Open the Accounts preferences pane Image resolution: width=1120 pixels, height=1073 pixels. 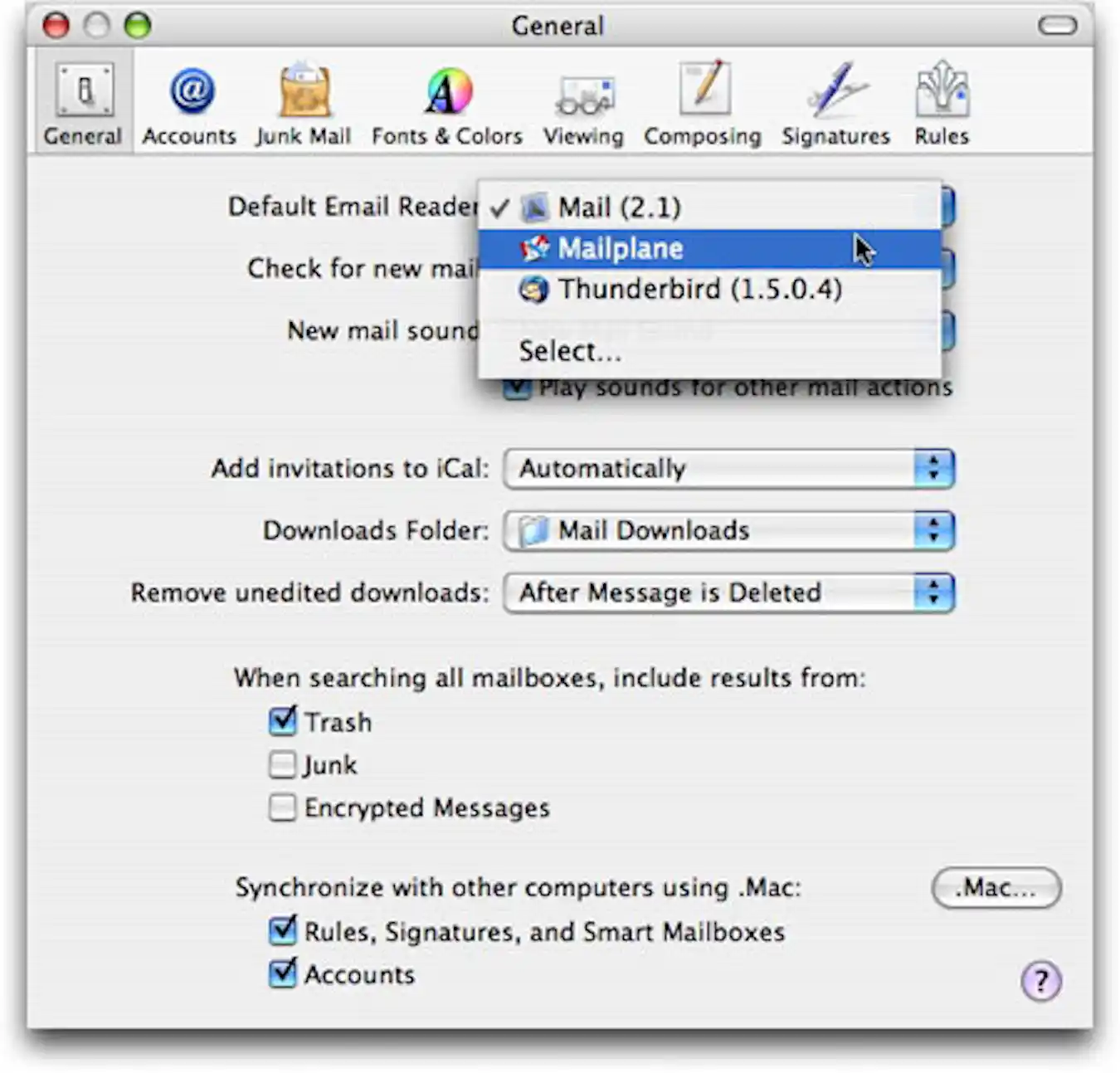[x=189, y=101]
